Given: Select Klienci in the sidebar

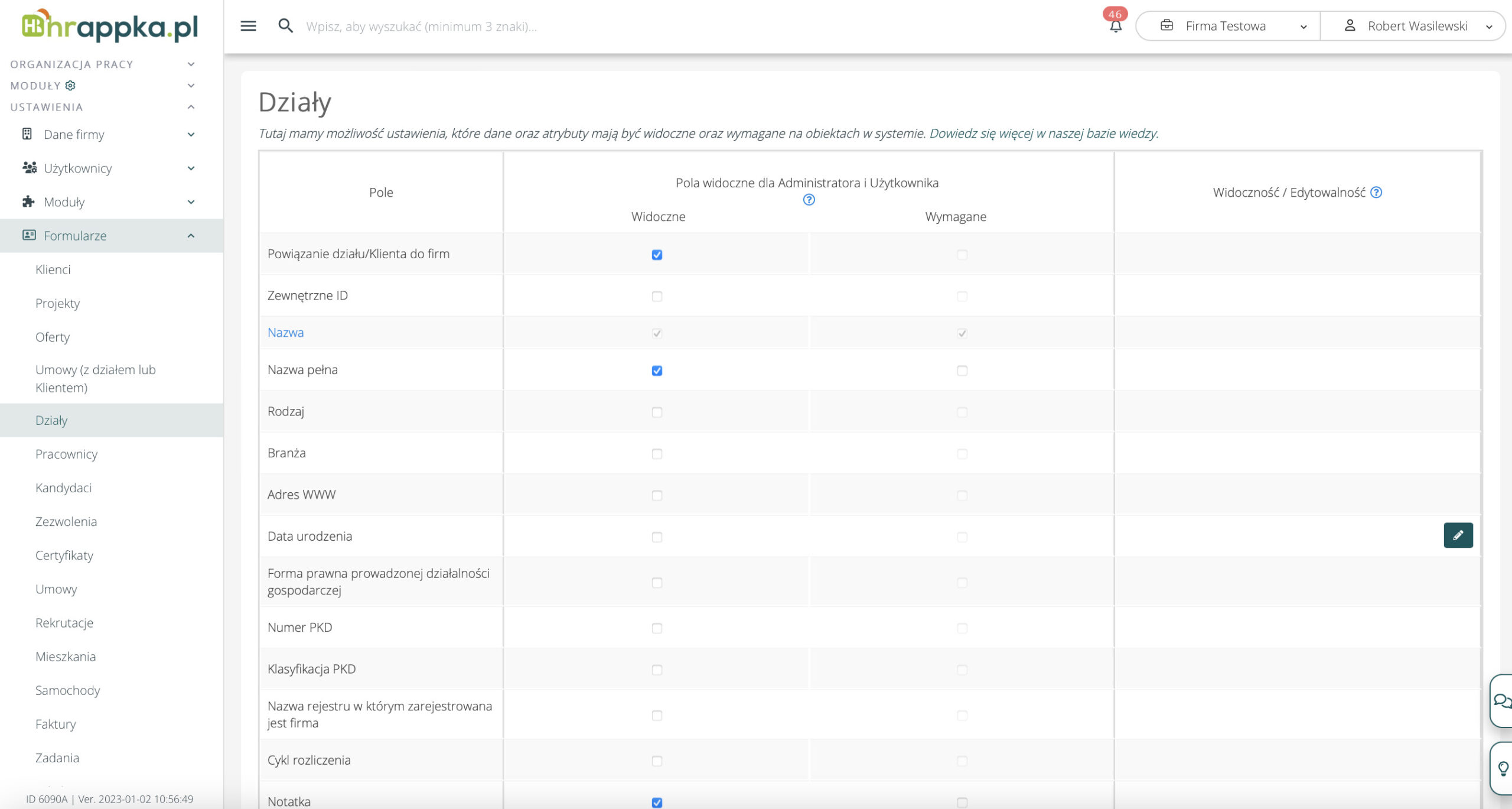Looking at the screenshot, I should point(53,269).
